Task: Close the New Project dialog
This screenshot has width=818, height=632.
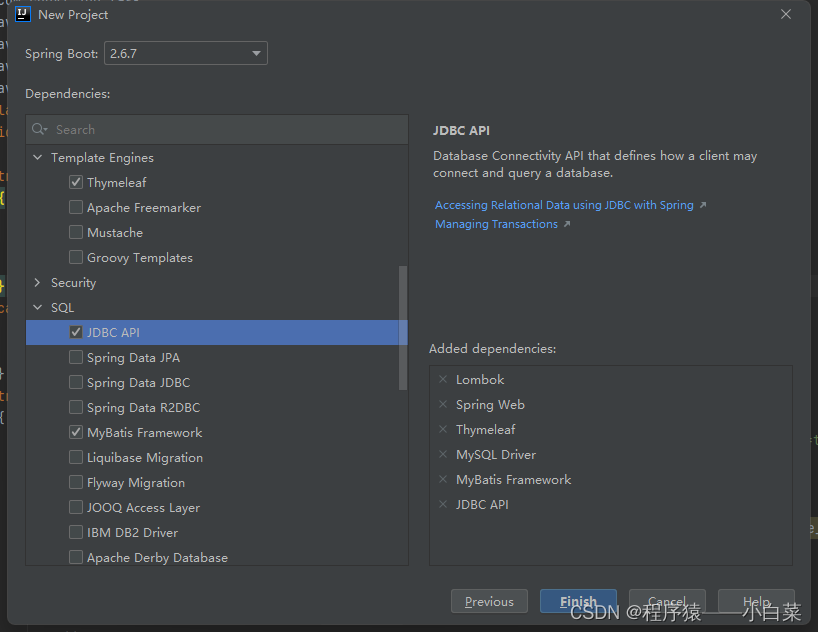Action: (x=786, y=14)
